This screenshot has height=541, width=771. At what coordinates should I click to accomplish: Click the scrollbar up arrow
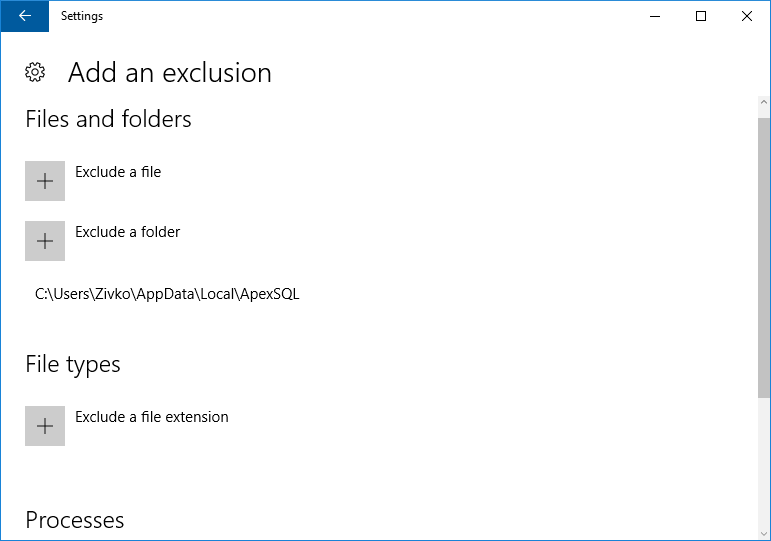[764, 104]
